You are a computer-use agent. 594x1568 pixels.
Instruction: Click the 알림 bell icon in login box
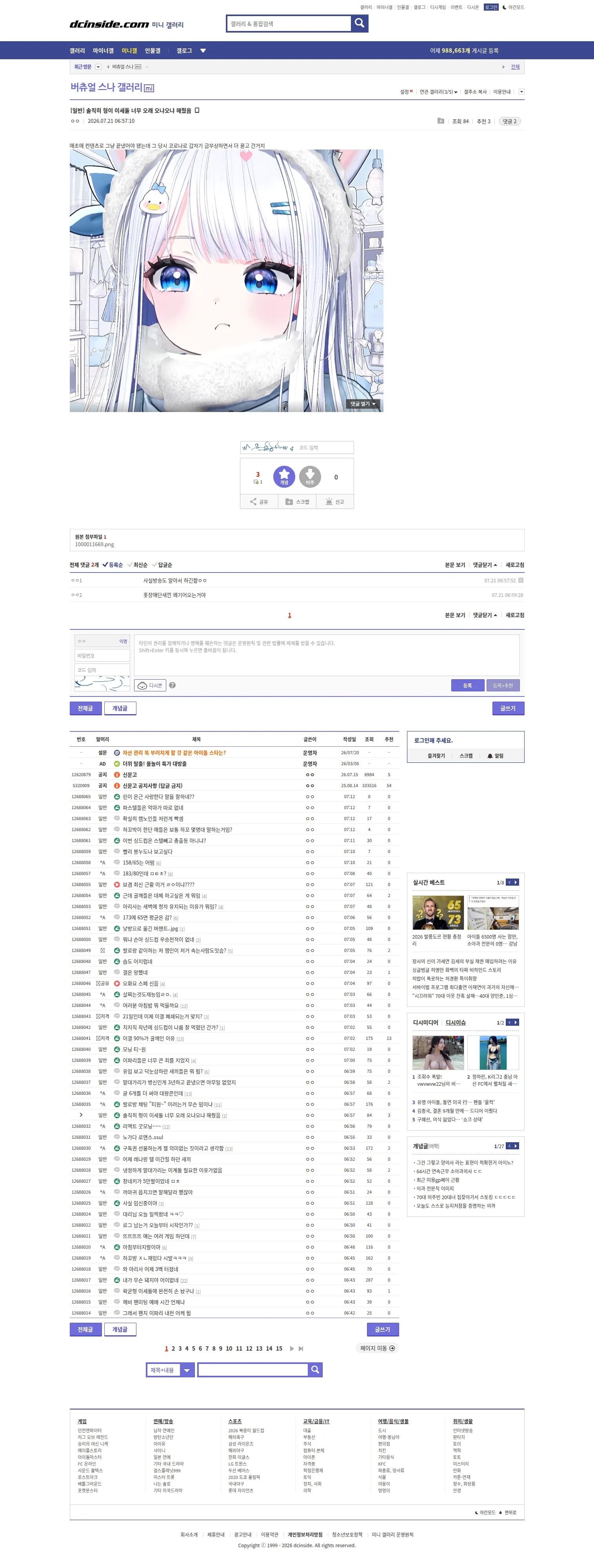click(490, 756)
